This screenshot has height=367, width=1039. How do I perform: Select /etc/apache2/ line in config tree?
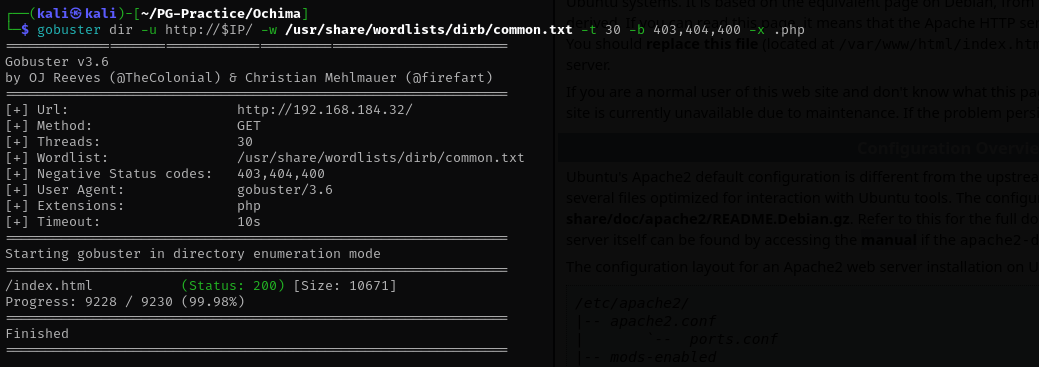tap(632, 303)
